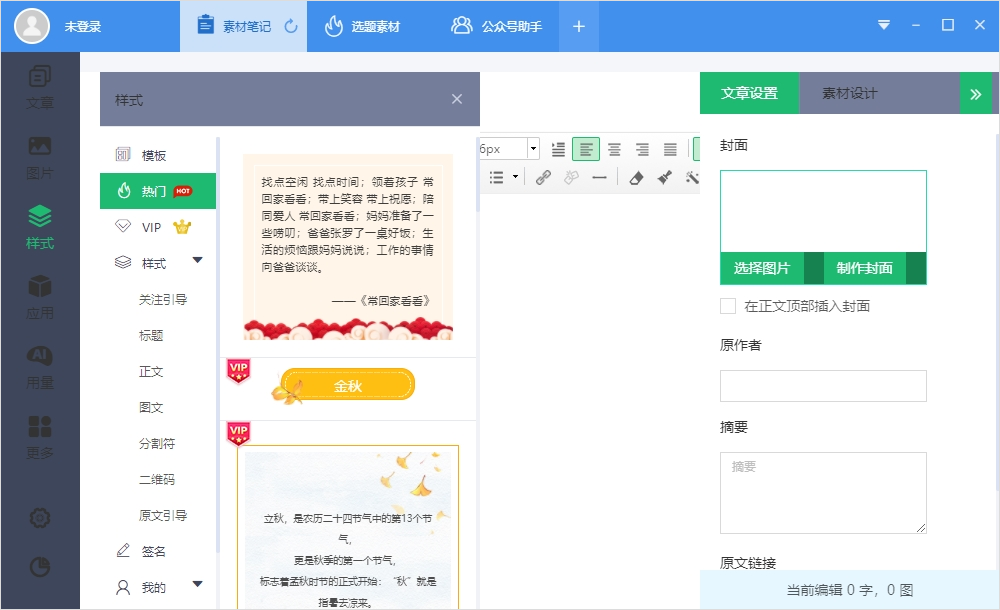Choose 正文 style type
This screenshot has width=1000, height=610.
151,371
